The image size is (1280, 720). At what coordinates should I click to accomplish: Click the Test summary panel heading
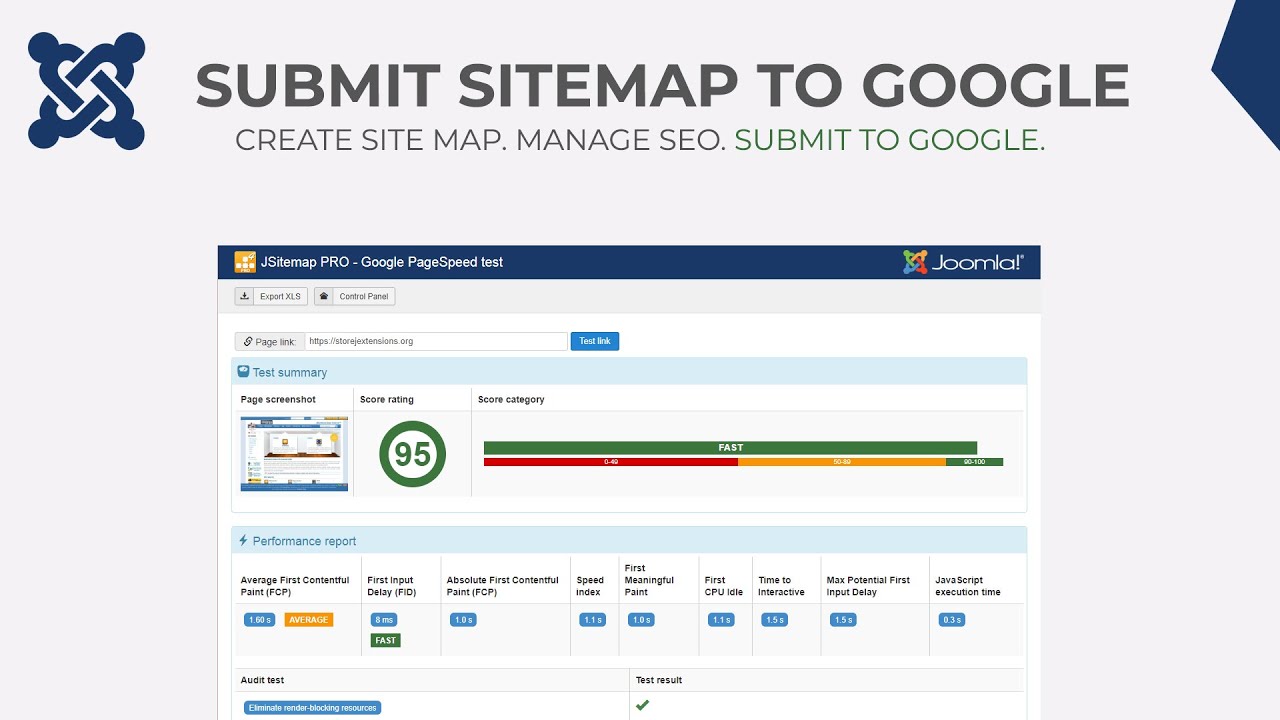(x=629, y=372)
